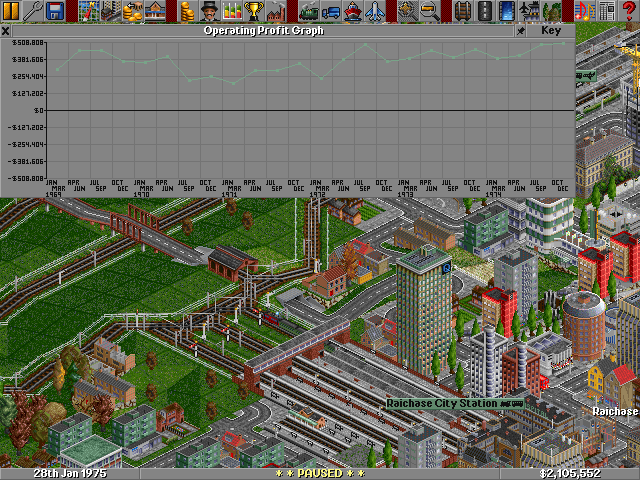Display the subsidies list
Viewport: 640px width, 480px height.
(x=132, y=11)
